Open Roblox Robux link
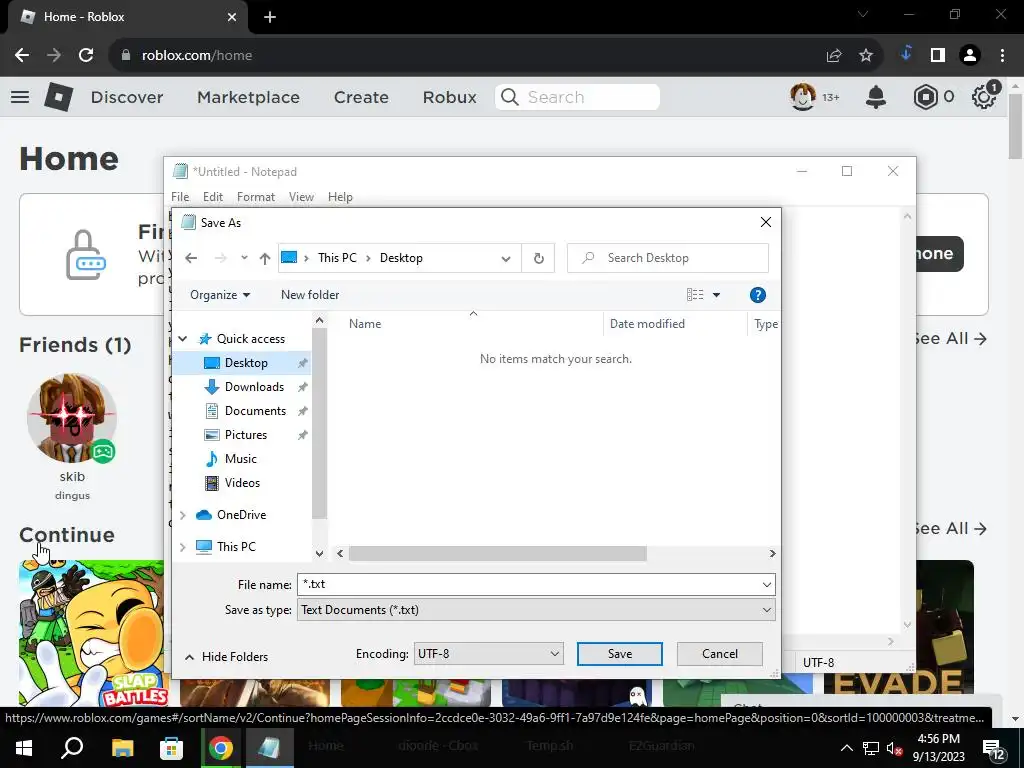Screen dimensions: 1024x768 click(x=449, y=97)
